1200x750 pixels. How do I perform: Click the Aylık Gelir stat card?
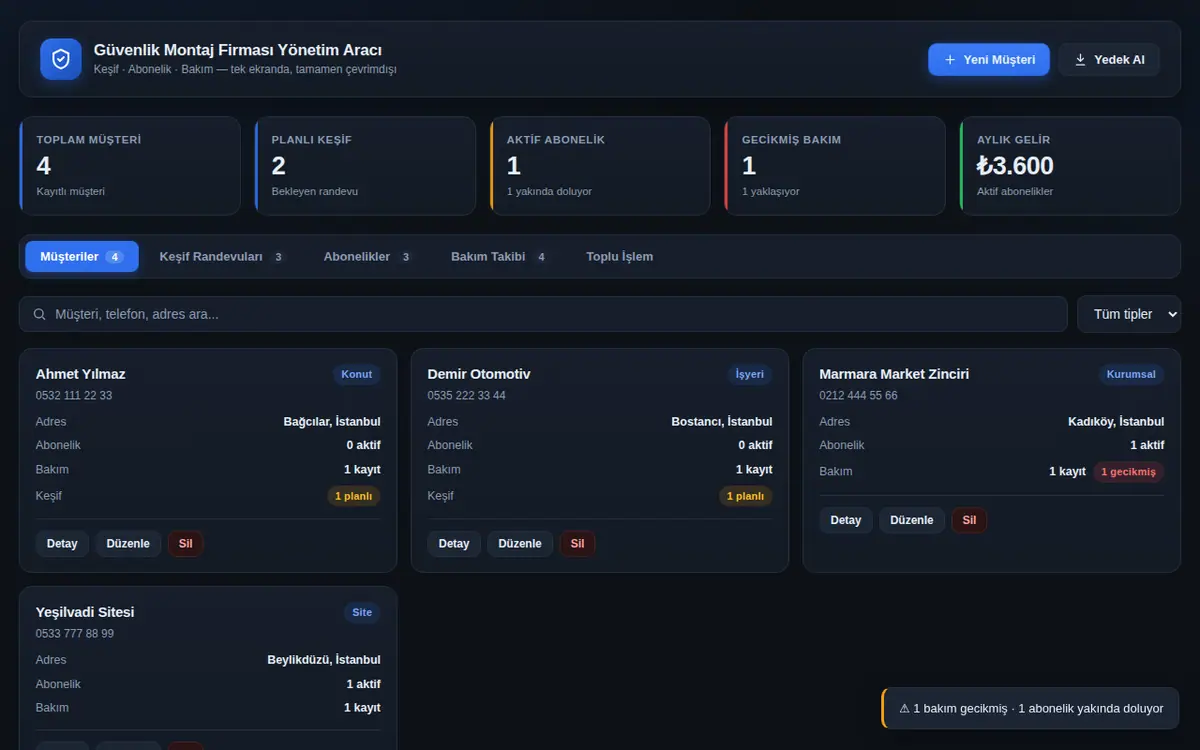[1070, 166]
